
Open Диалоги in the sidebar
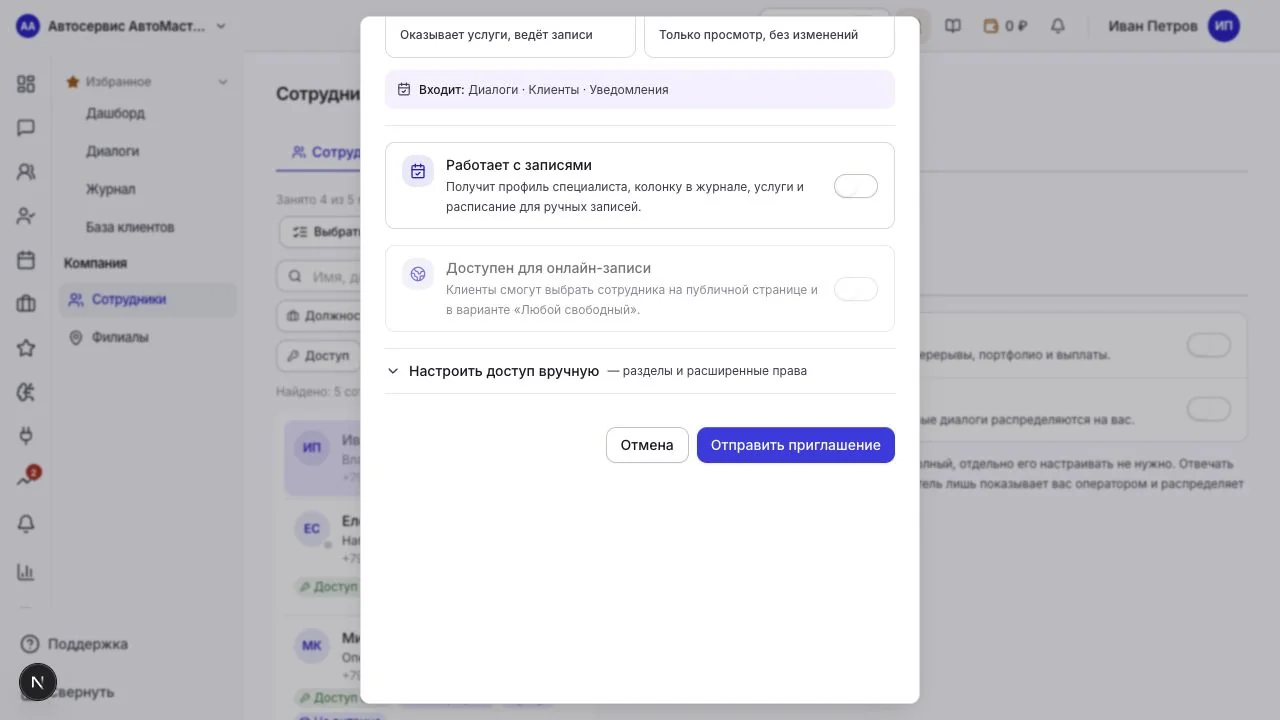click(x=112, y=151)
